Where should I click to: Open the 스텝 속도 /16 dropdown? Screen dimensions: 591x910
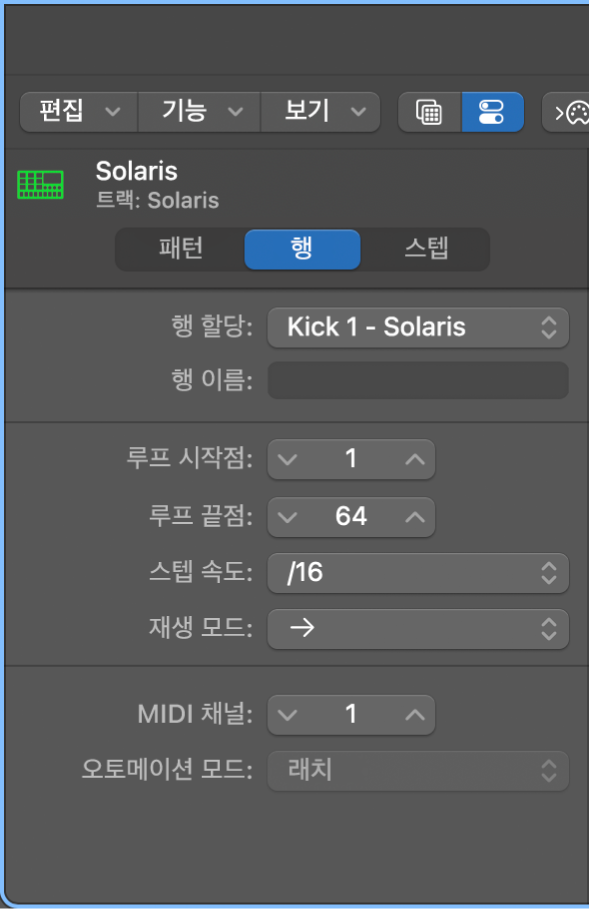418,573
